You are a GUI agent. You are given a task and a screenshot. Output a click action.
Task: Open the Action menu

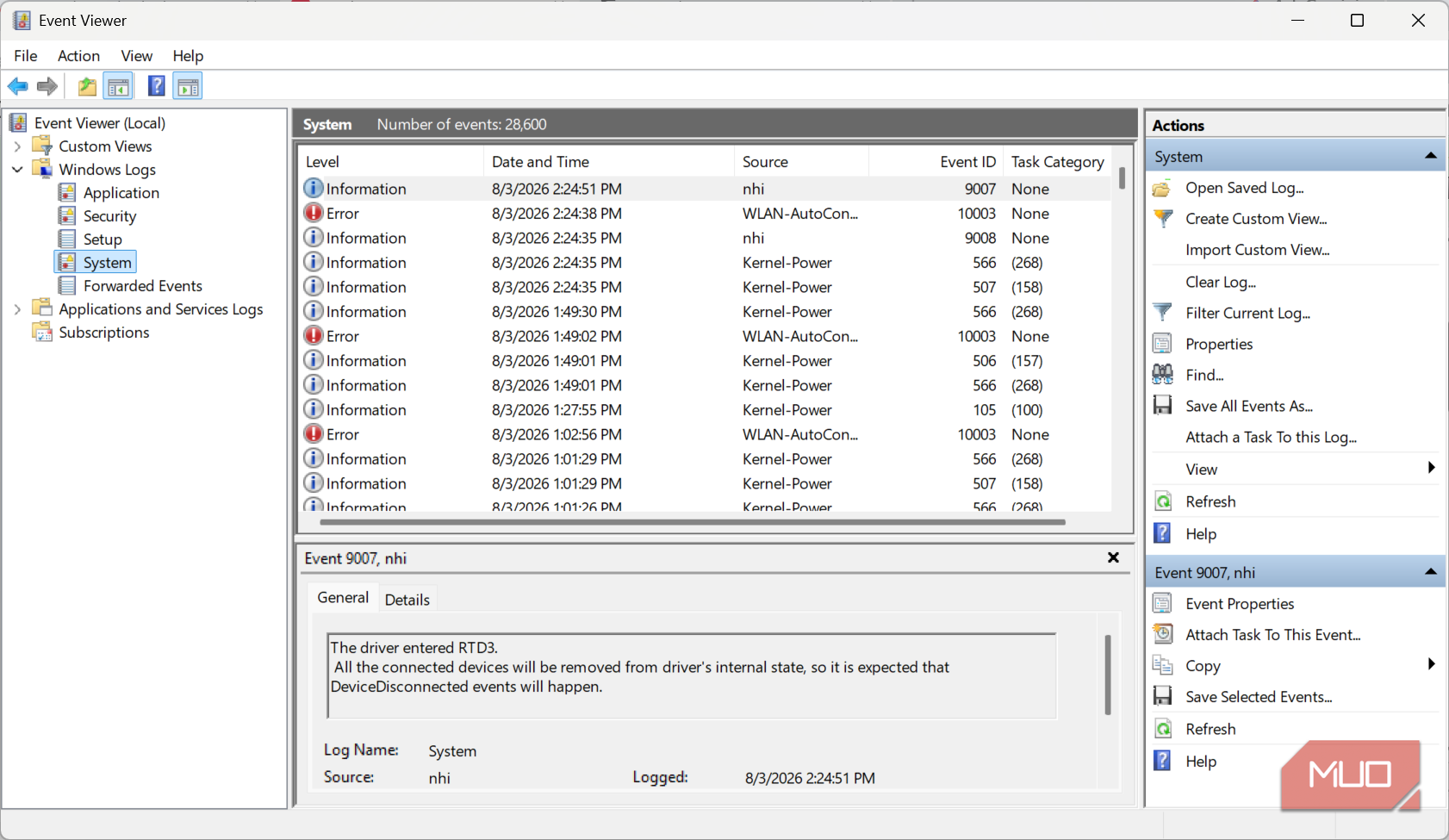pos(78,56)
